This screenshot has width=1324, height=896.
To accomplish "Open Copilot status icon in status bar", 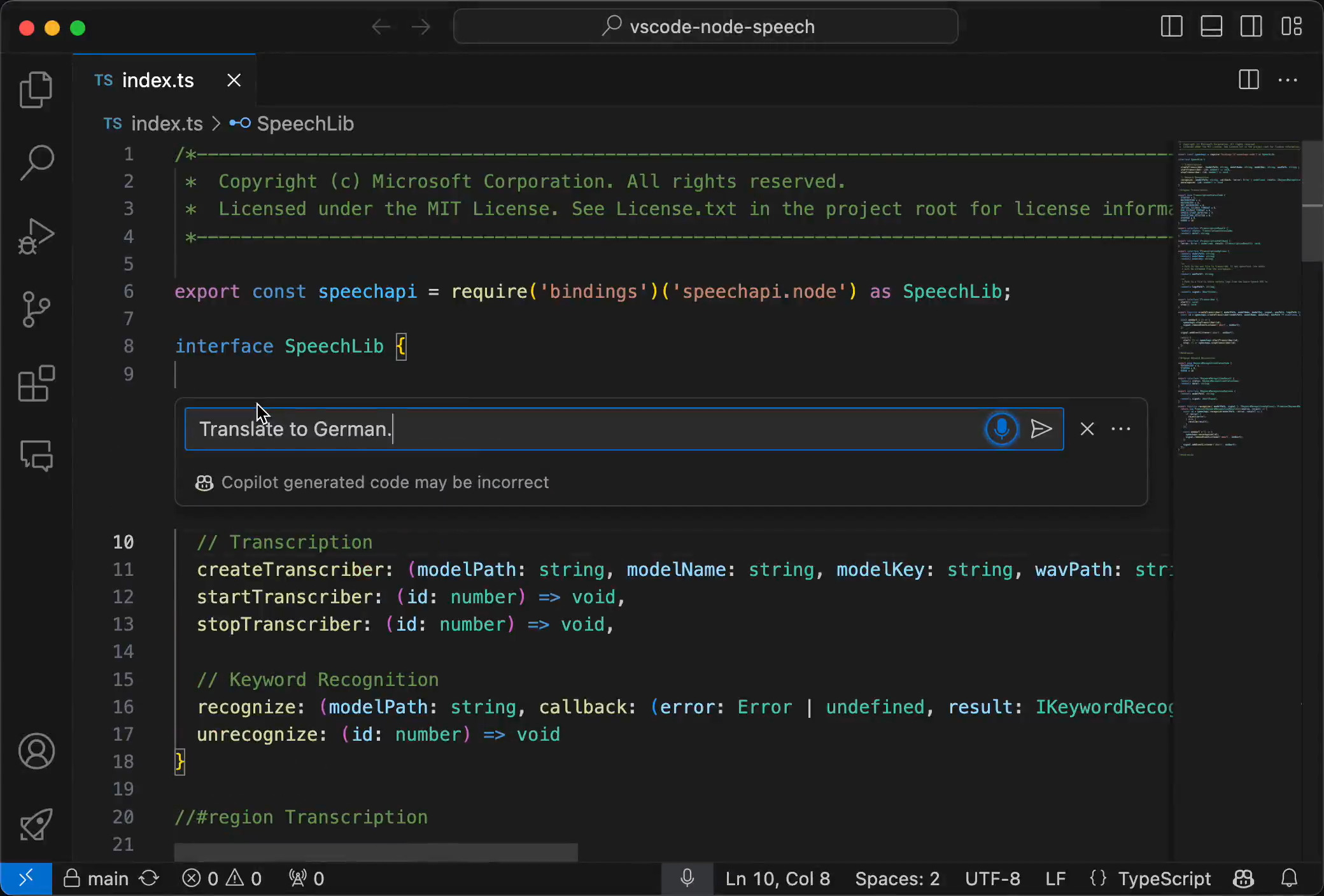I will (x=1243, y=879).
